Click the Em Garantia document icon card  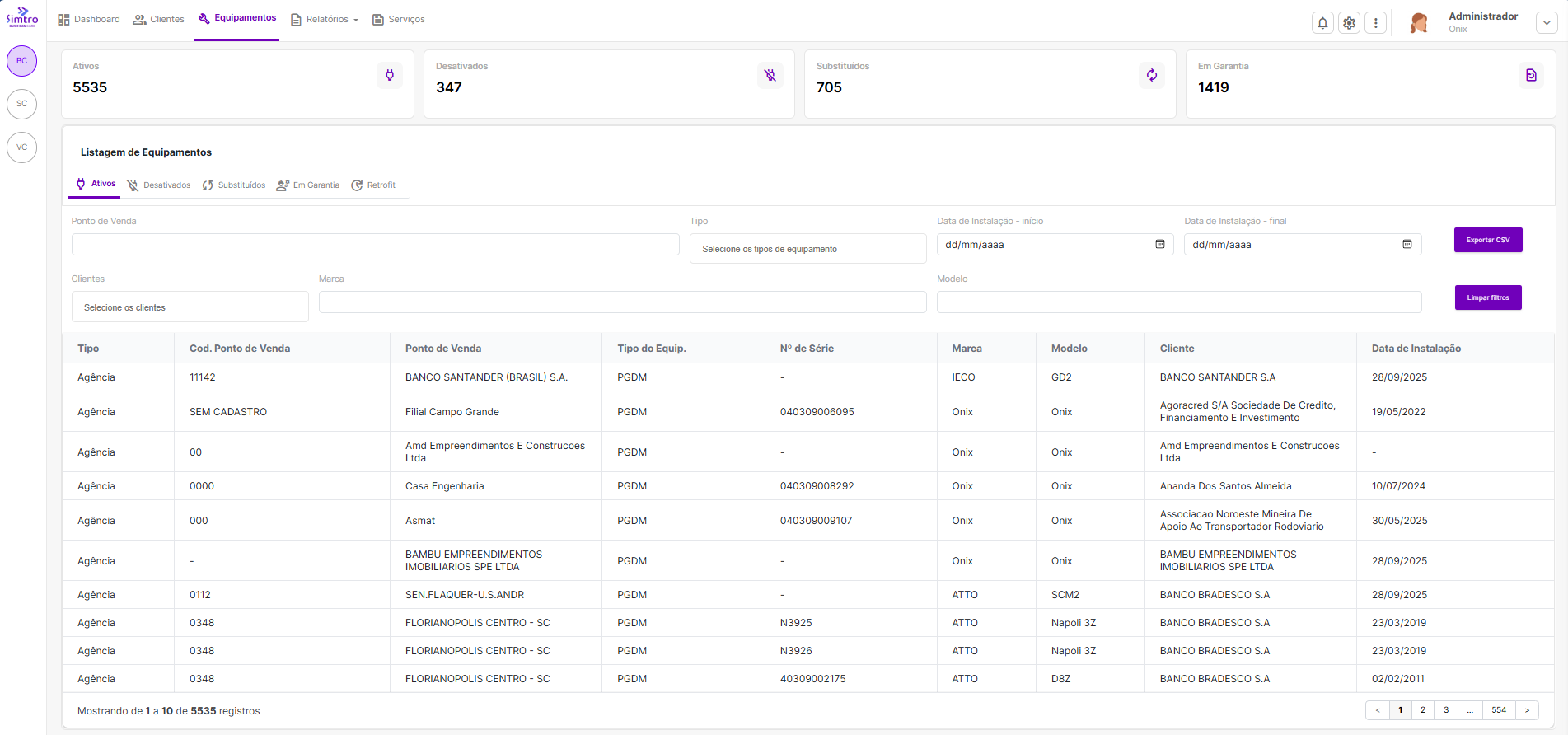[1530, 76]
